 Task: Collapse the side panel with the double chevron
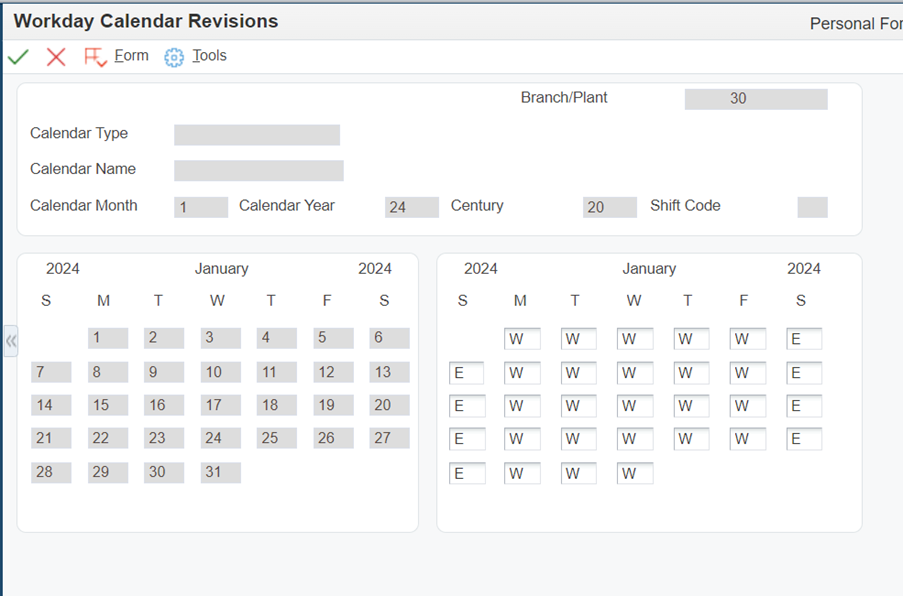(10, 341)
